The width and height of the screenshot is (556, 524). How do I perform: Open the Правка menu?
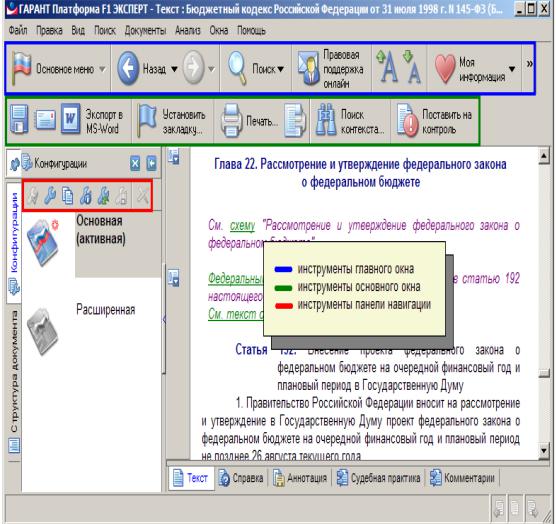click(49, 30)
